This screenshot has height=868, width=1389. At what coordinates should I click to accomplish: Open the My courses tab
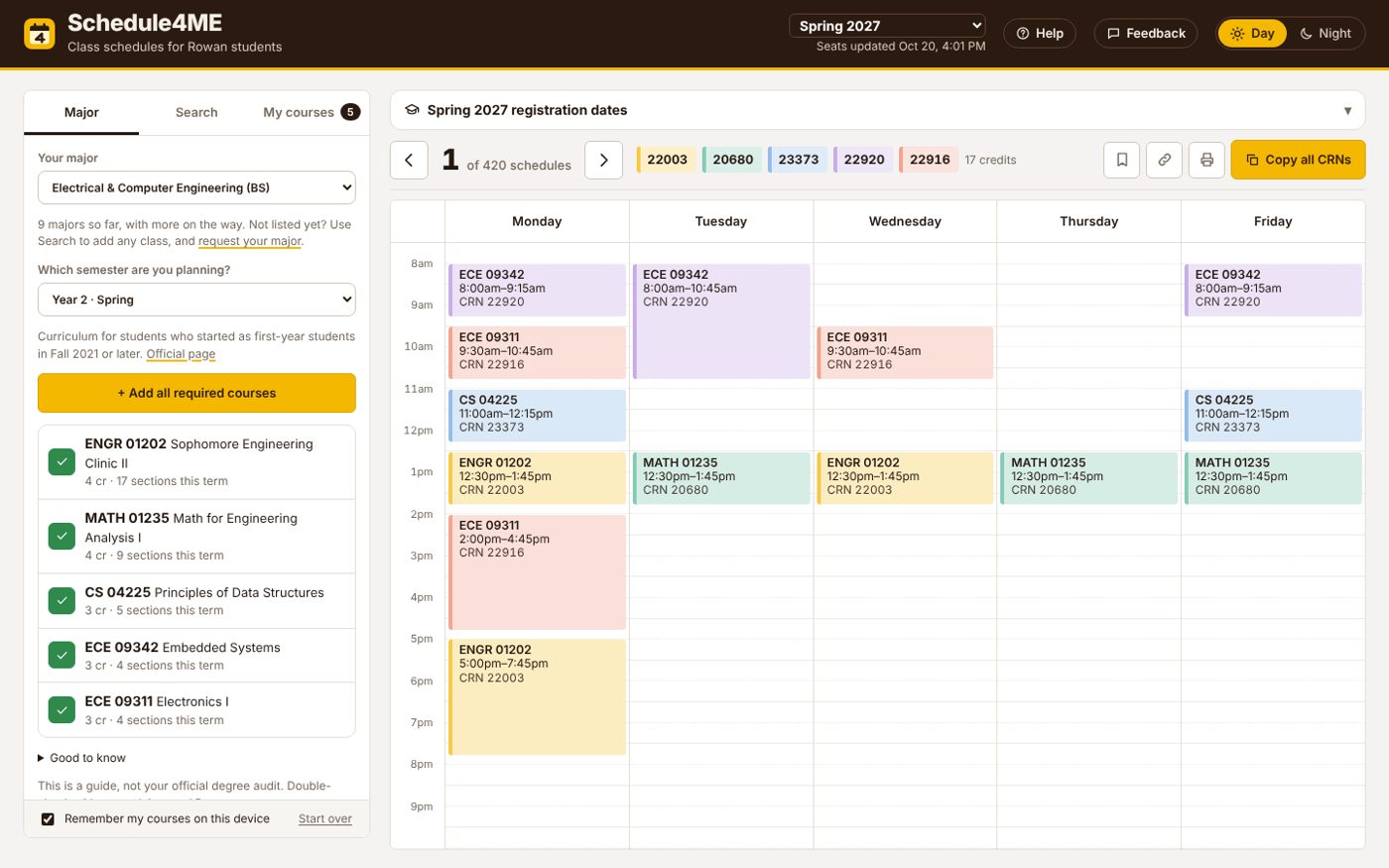pyautogui.click(x=311, y=112)
